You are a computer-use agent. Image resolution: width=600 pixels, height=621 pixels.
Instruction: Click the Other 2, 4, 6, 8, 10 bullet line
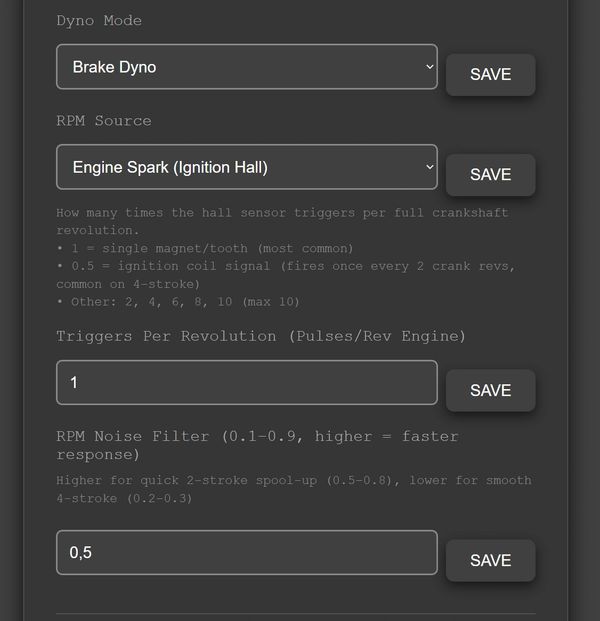[178, 302]
